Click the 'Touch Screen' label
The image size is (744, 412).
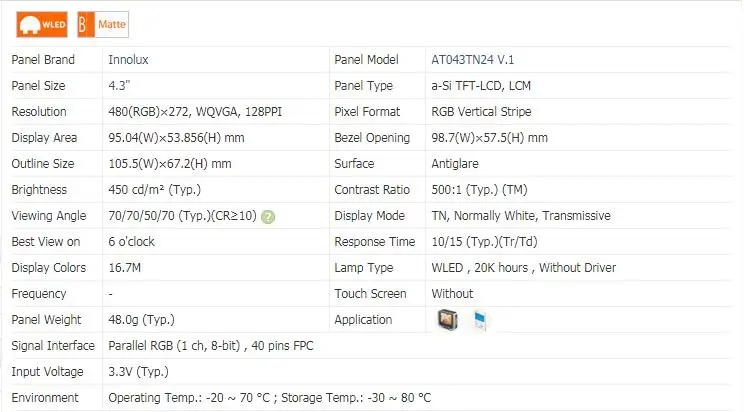371,294
